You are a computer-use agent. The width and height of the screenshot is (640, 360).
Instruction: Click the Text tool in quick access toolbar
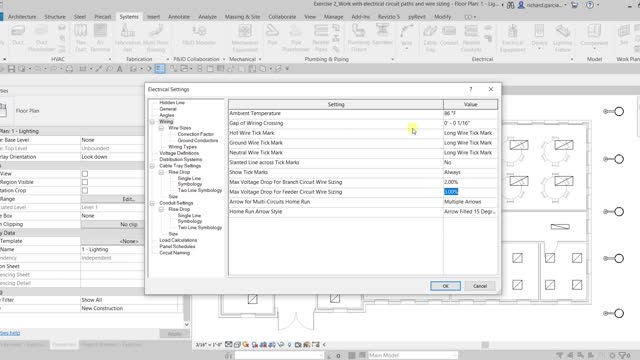tap(120, 69)
